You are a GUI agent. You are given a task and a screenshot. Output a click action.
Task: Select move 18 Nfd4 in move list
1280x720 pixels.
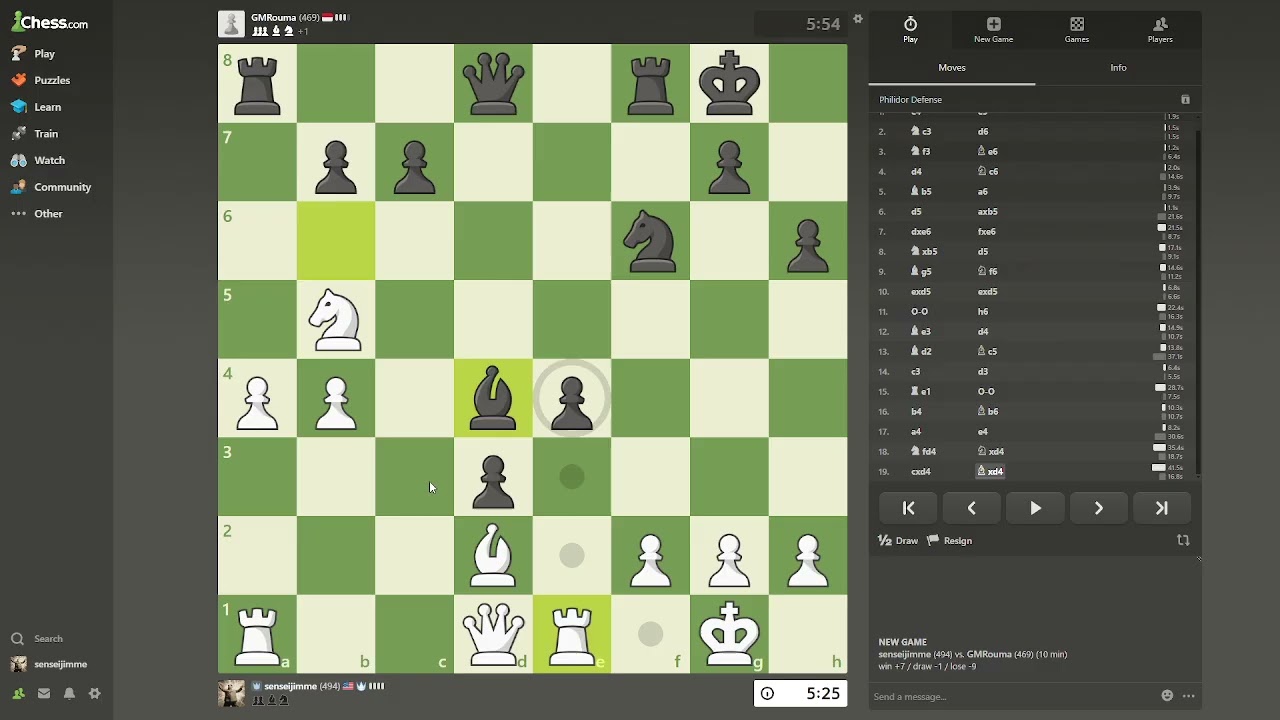(922, 451)
